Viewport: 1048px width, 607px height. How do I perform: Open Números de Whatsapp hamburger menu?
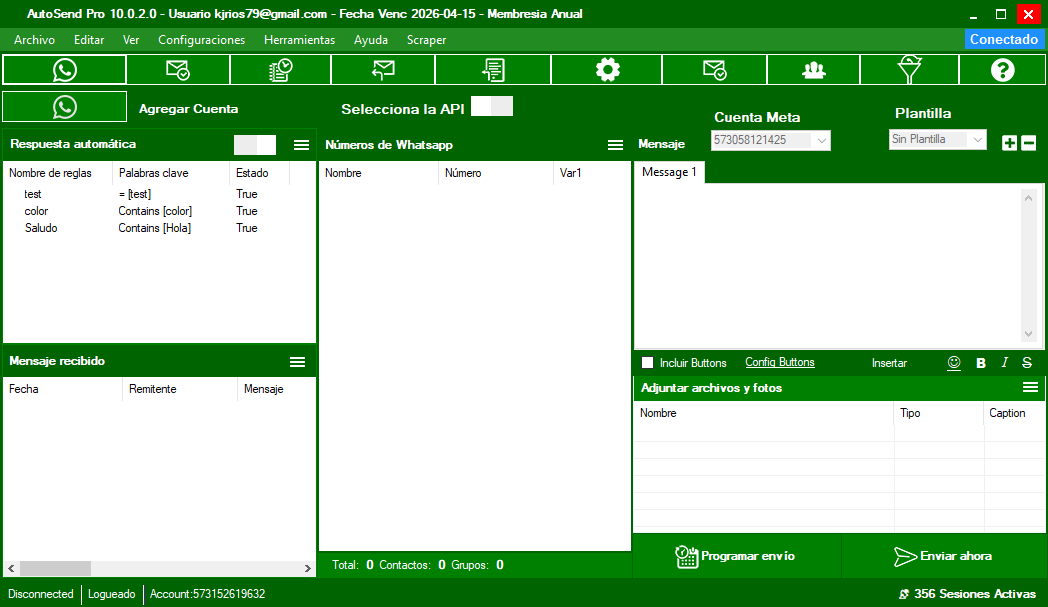pos(616,145)
